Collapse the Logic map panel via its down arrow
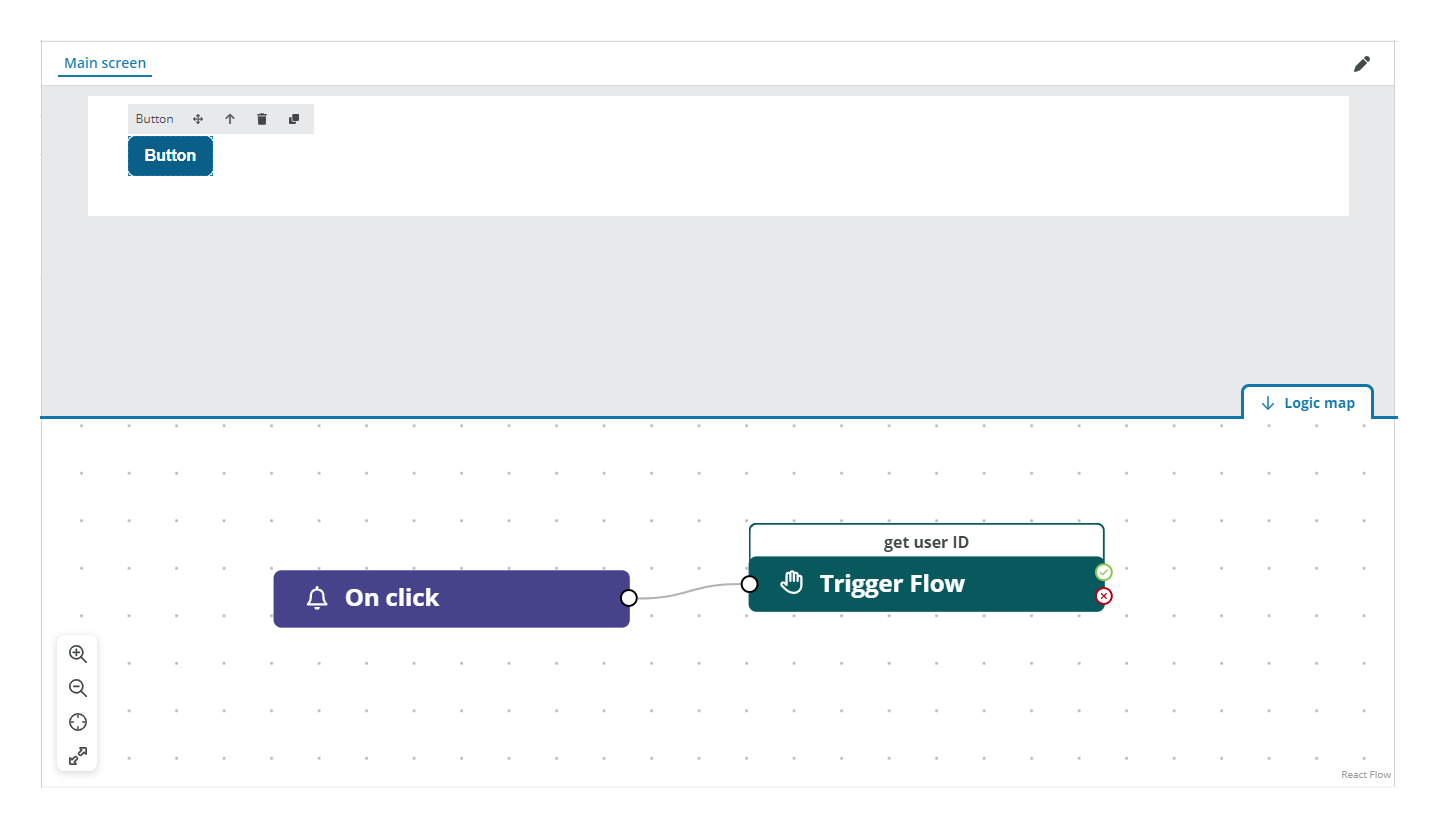Viewport: 1438px width, 828px height. click(1267, 402)
